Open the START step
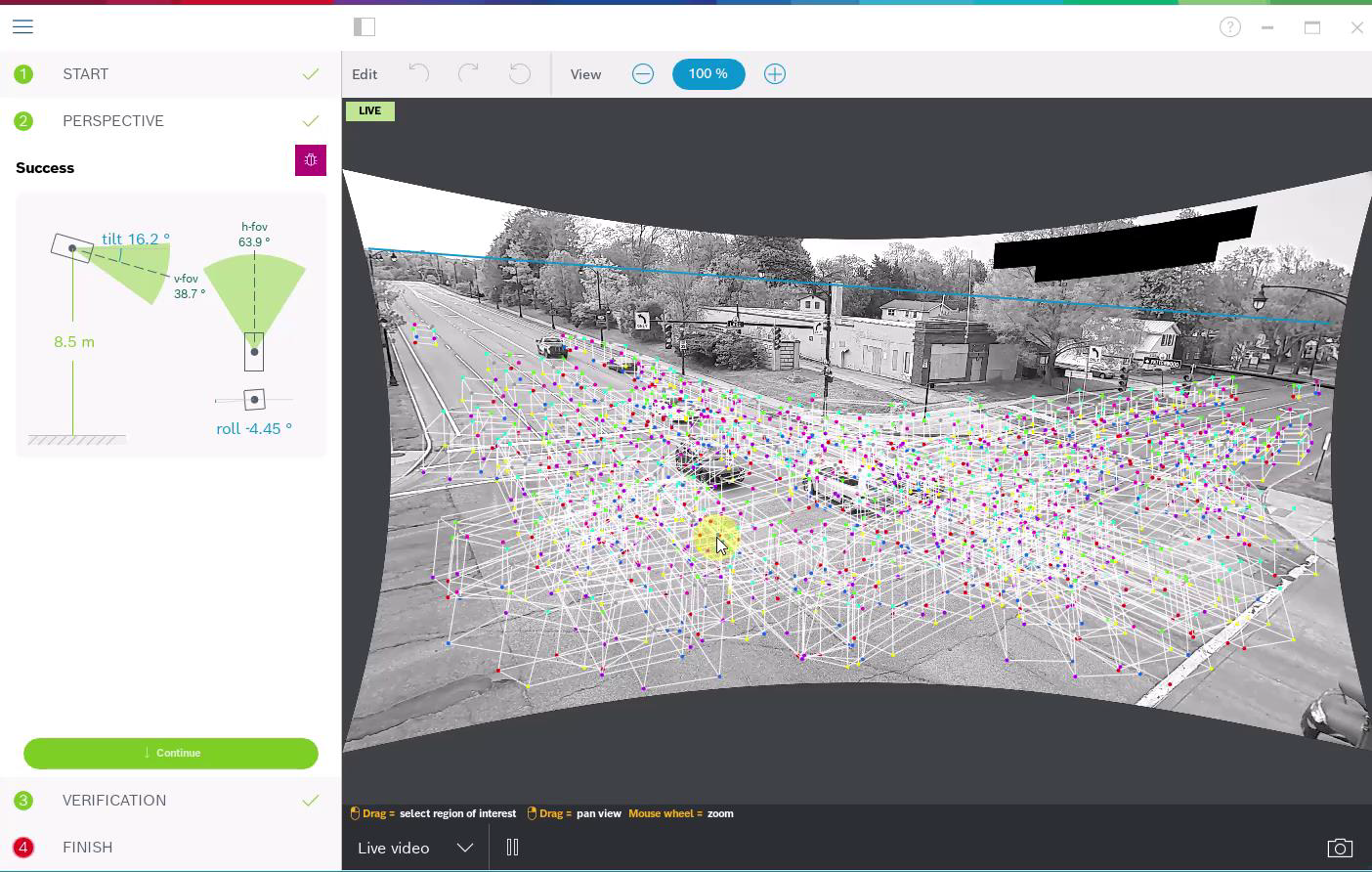1372x872 pixels. coord(86,74)
